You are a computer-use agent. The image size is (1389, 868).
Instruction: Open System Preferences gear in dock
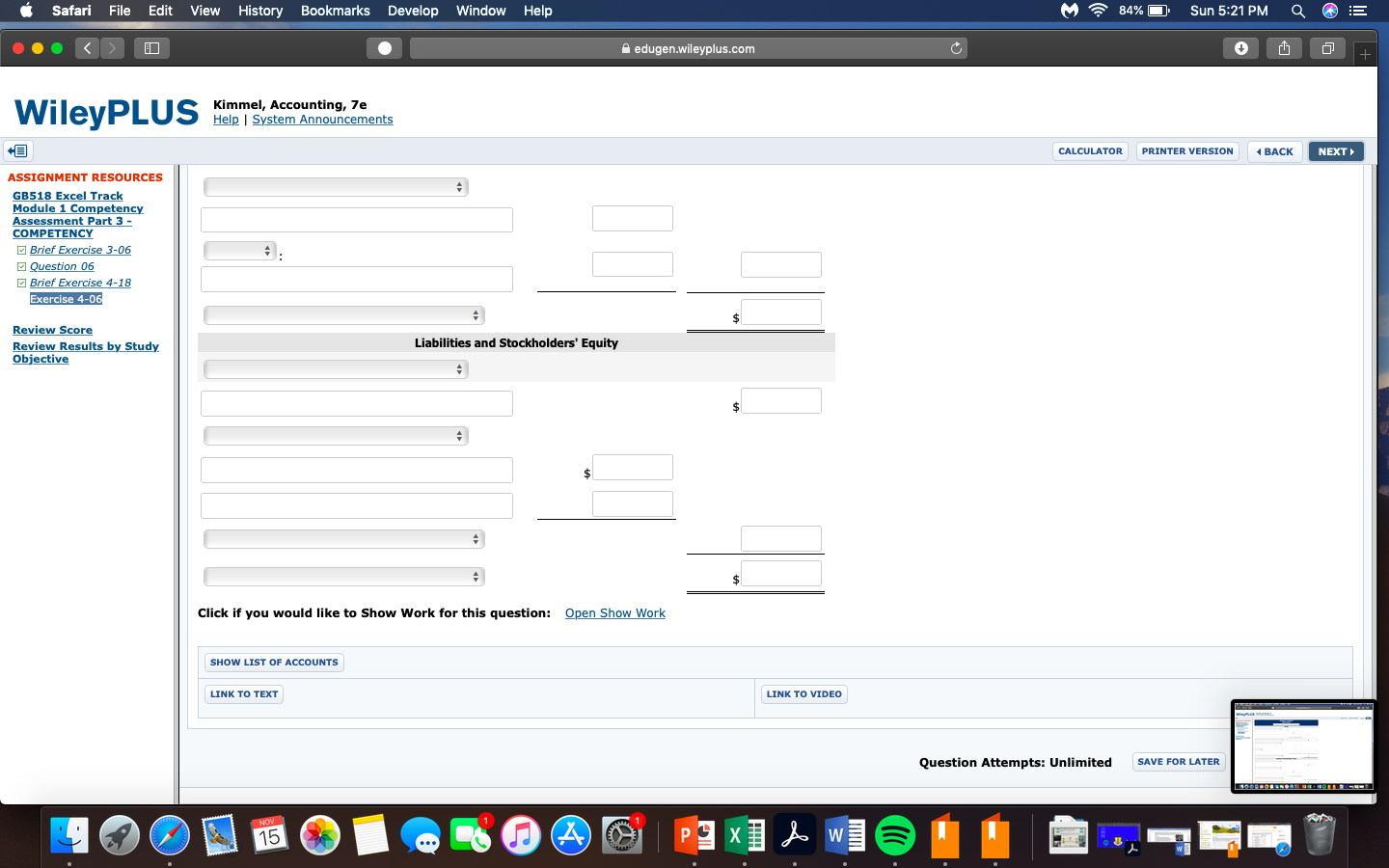[621, 835]
